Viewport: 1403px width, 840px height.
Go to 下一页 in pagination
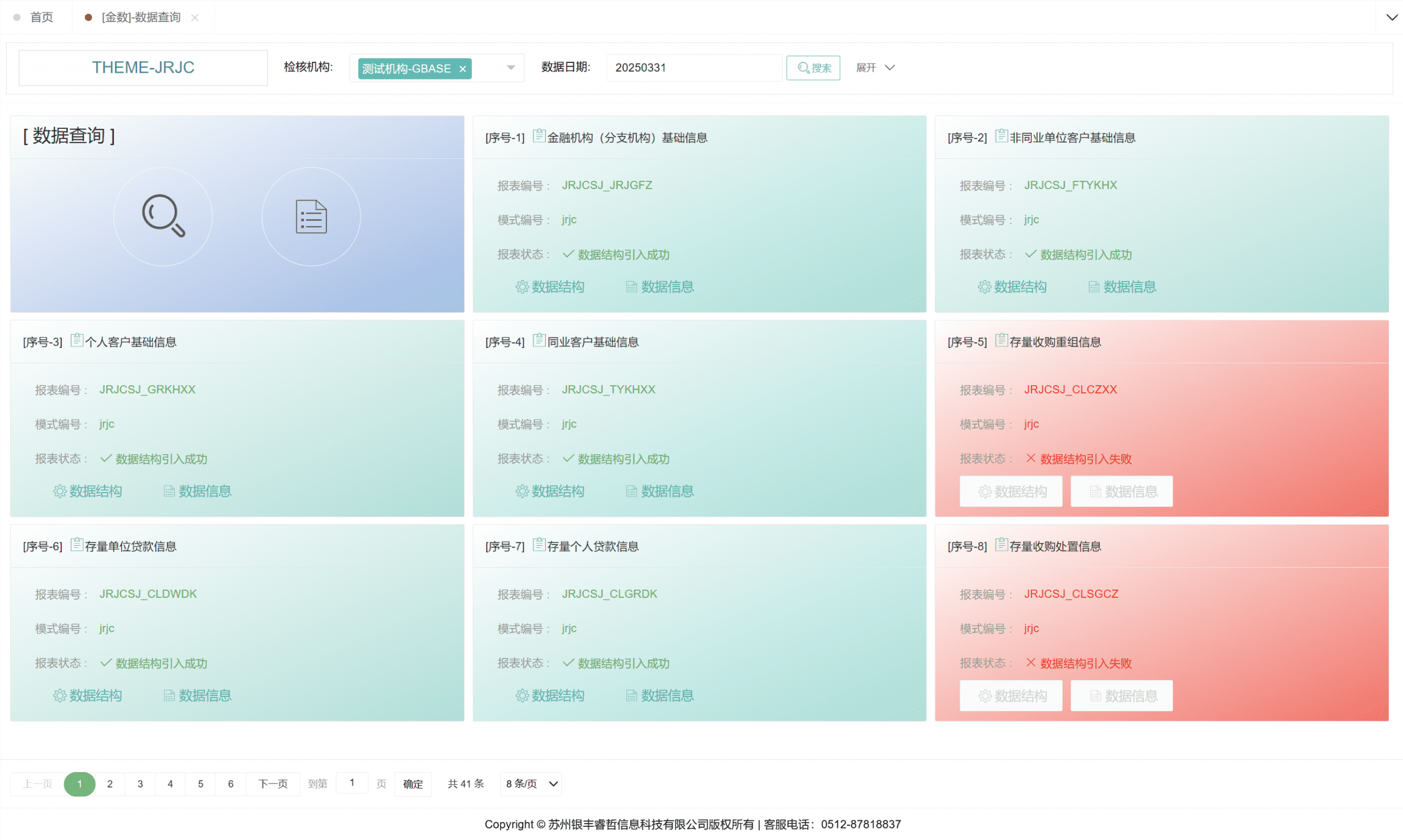tap(273, 784)
